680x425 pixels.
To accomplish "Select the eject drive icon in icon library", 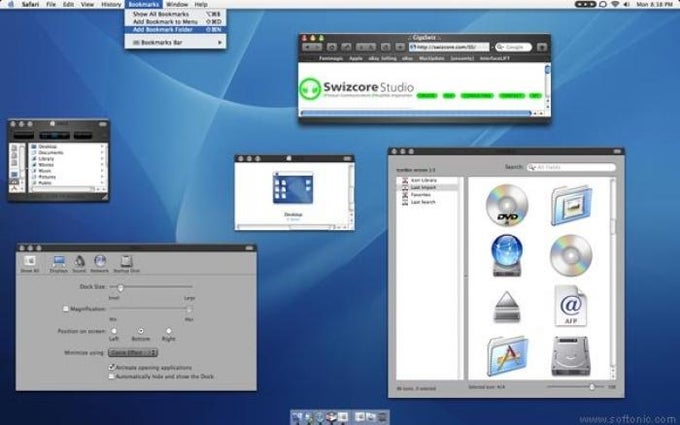I will pyautogui.click(x=507, y=307).
